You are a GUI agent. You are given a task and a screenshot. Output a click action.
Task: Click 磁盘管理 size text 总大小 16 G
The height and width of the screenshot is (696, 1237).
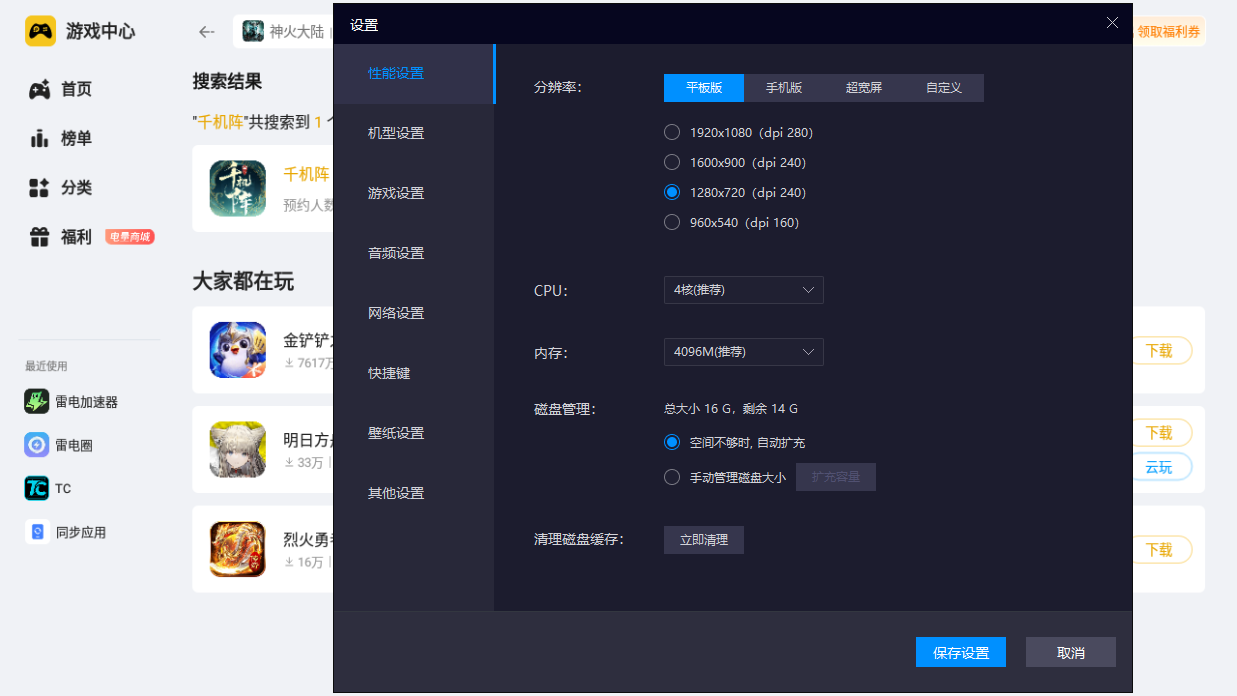pos(731,409)
